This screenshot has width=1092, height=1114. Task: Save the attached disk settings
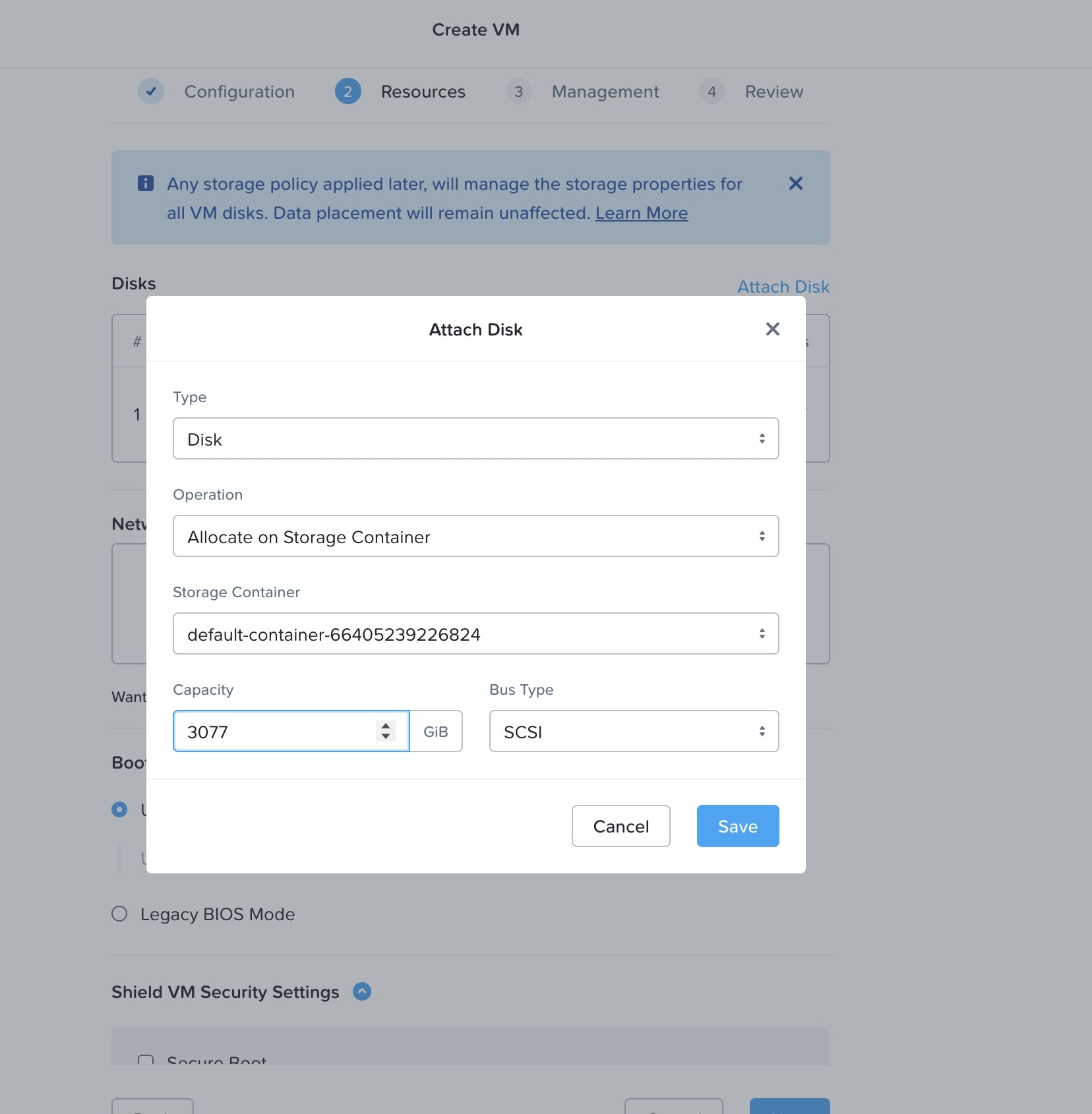point(737,826)
